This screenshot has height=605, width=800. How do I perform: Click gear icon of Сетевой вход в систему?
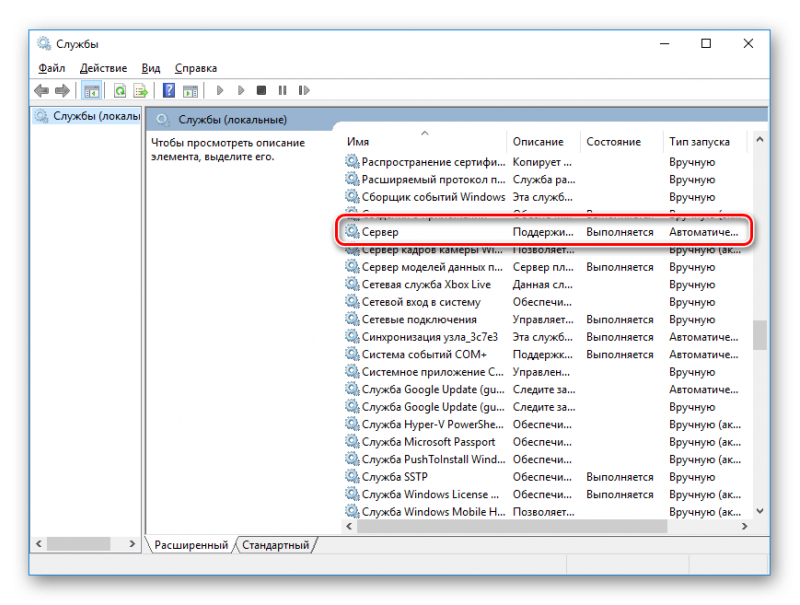352,301
